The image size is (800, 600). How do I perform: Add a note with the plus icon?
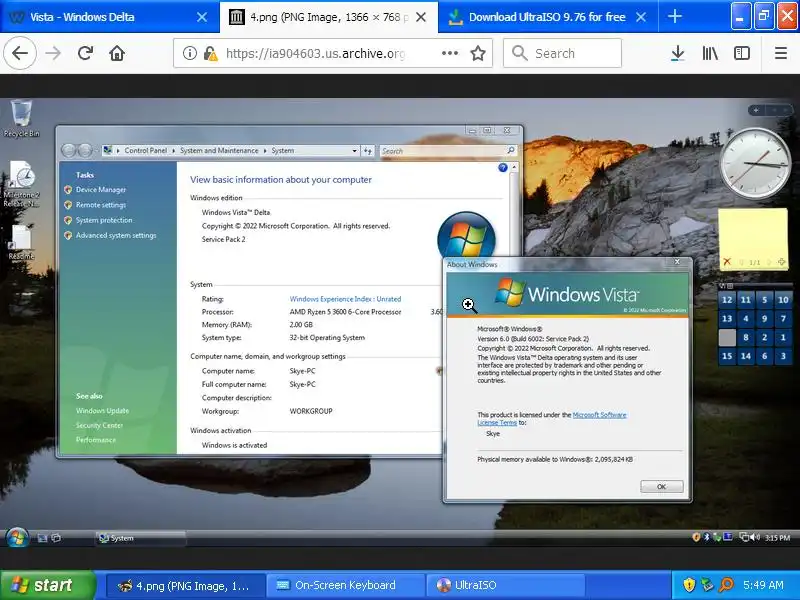[x=781, y=262]
